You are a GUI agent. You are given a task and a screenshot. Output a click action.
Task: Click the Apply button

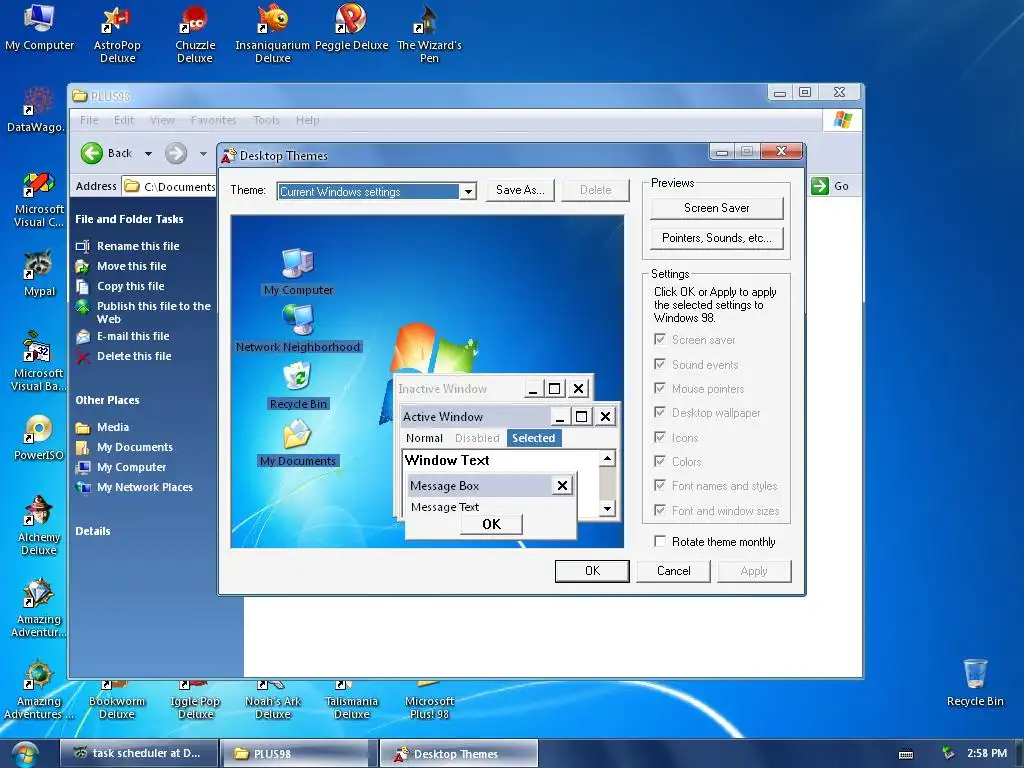click(754, 571)
